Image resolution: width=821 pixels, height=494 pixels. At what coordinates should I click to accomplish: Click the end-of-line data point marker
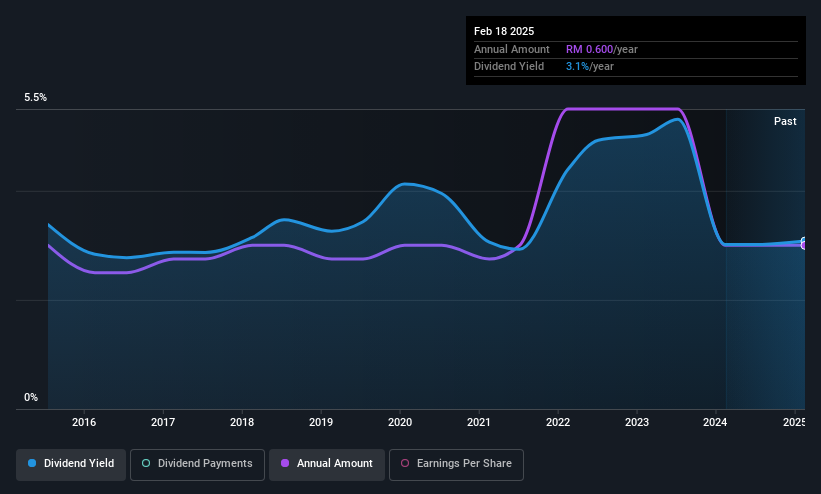804,244
